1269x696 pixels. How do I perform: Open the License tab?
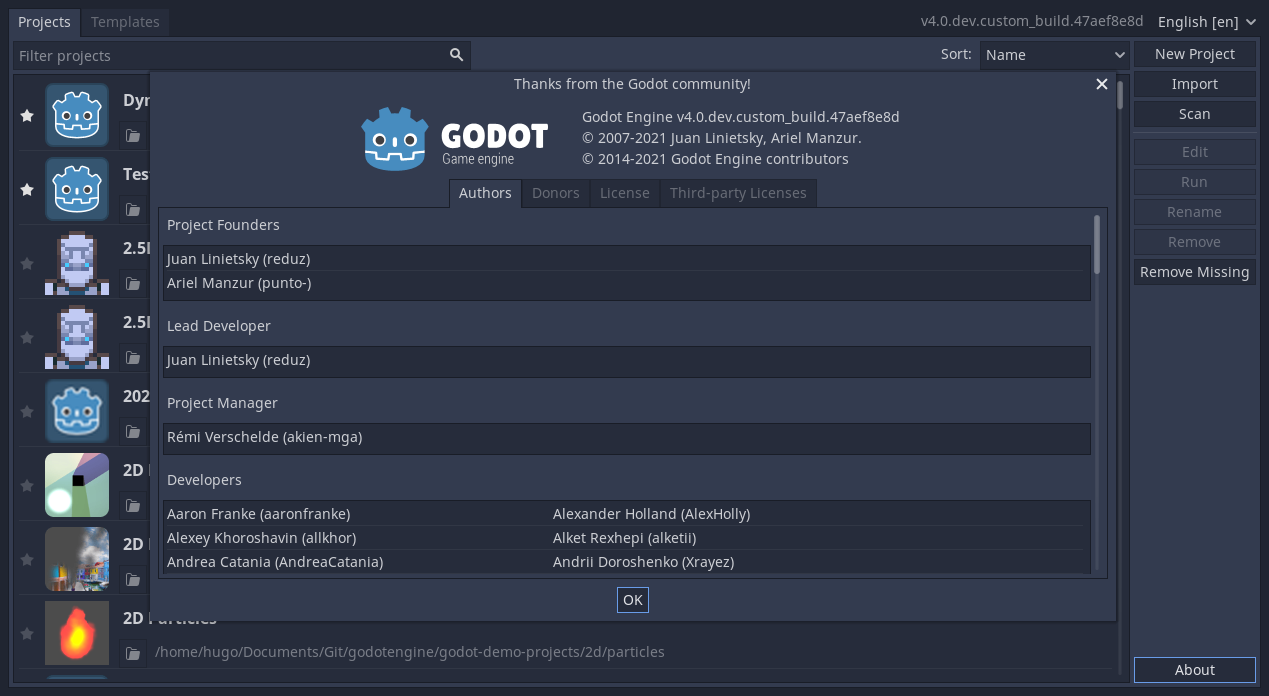pyautogui.click(x=625, y=193)
